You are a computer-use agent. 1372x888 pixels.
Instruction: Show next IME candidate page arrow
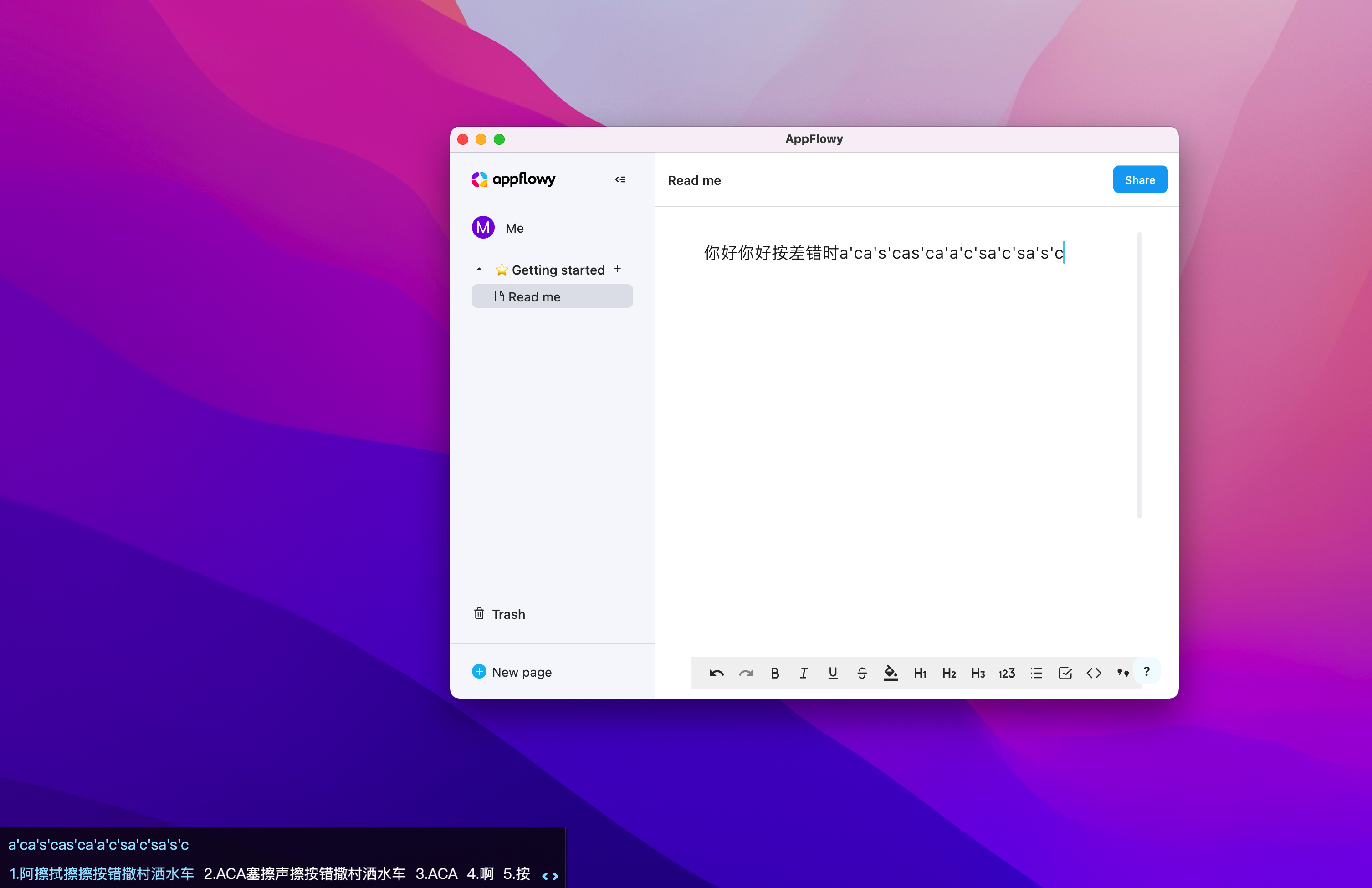click(x=556, y=876)
